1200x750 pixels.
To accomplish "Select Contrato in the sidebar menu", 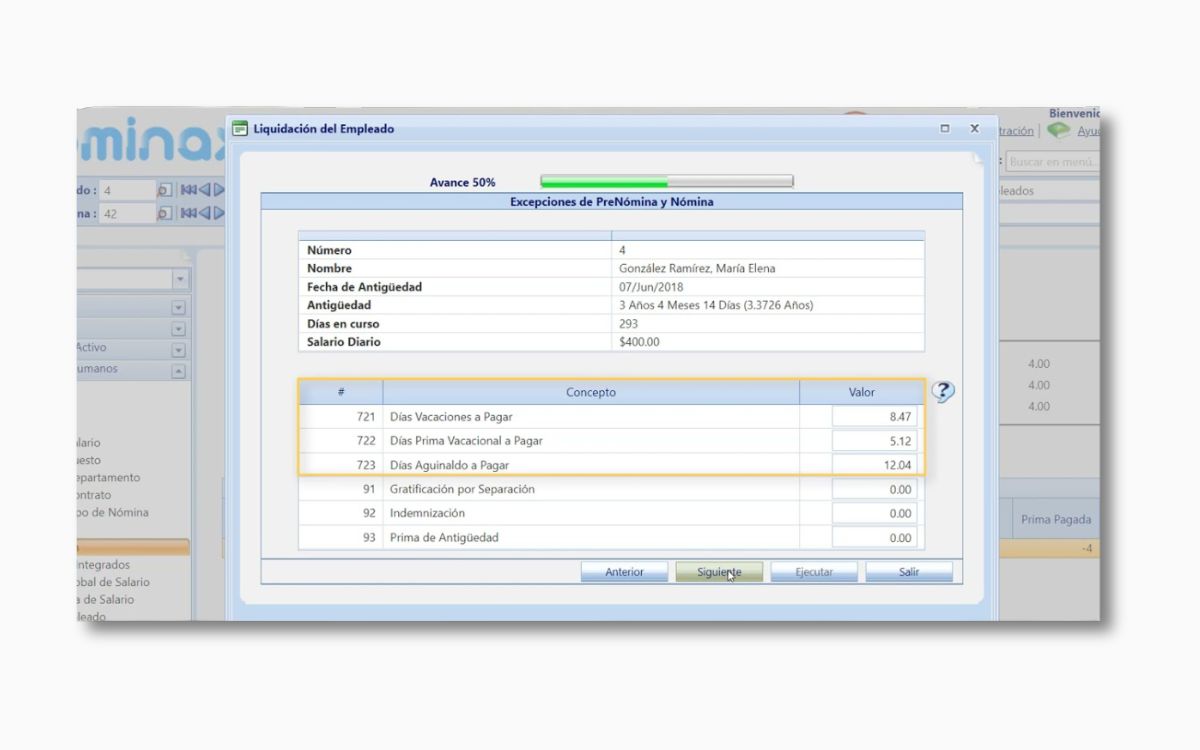I will click(x=95, y=495).
